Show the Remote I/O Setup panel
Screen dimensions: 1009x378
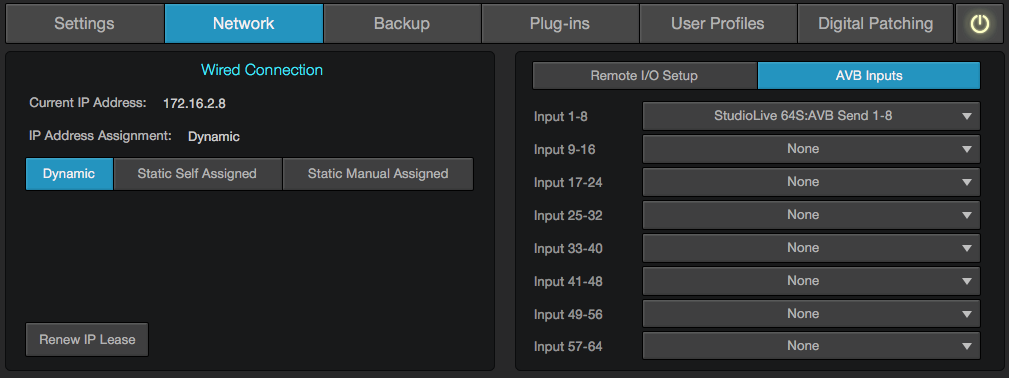(x=644, y=76)
